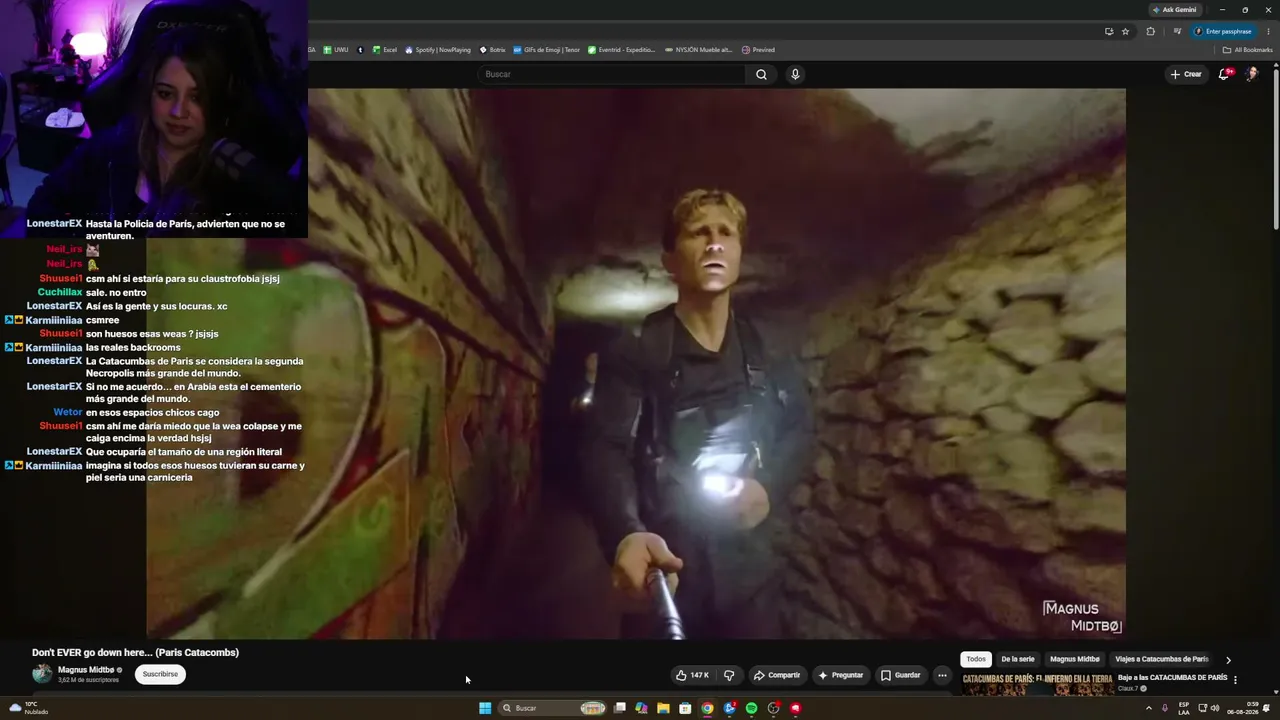Select the Magnus Midtbø filter chip
Viewport: 1280px width, 720px height.
point(1075,659)
